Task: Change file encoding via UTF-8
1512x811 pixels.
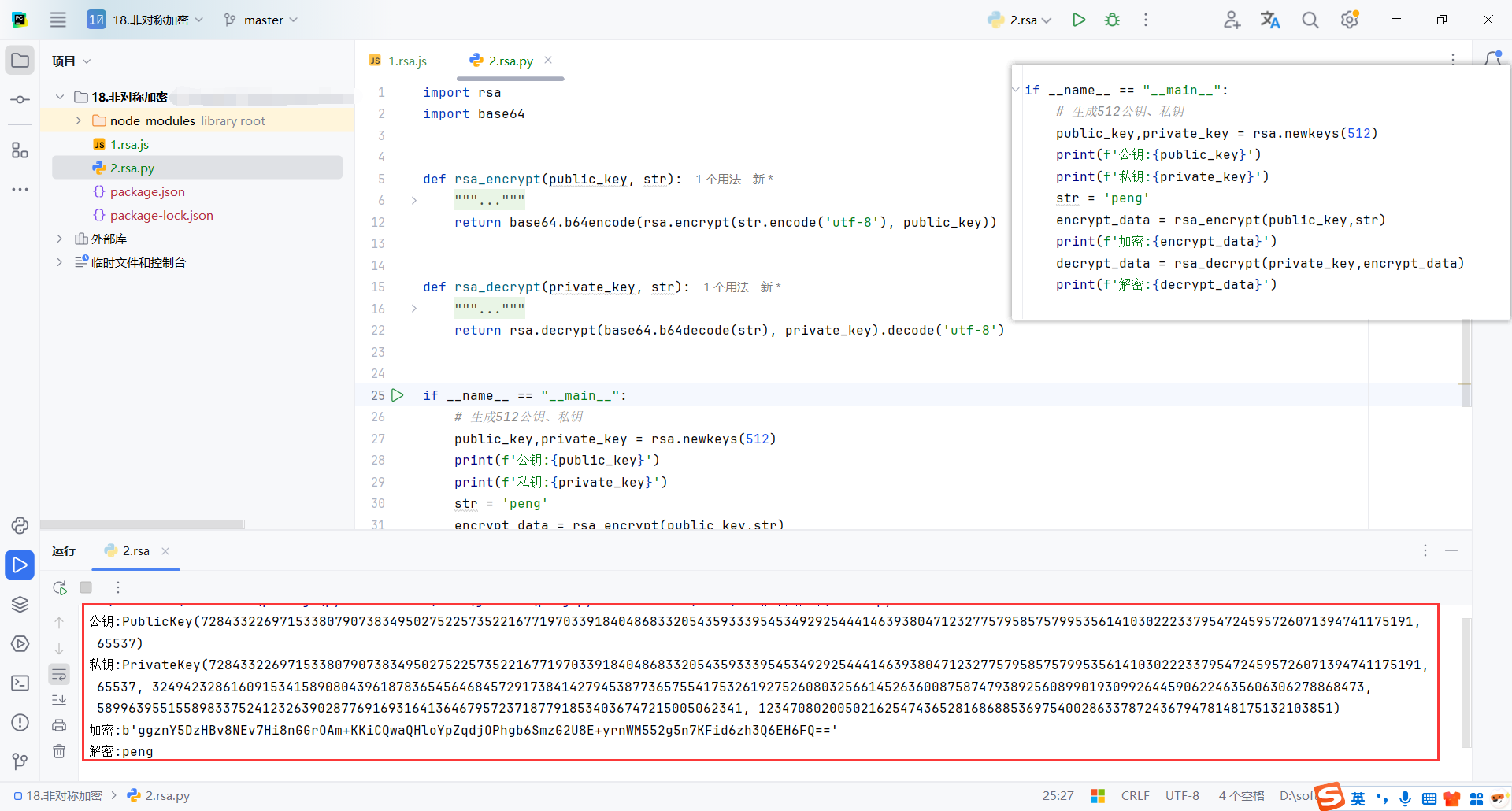Action: (1182, 796)
